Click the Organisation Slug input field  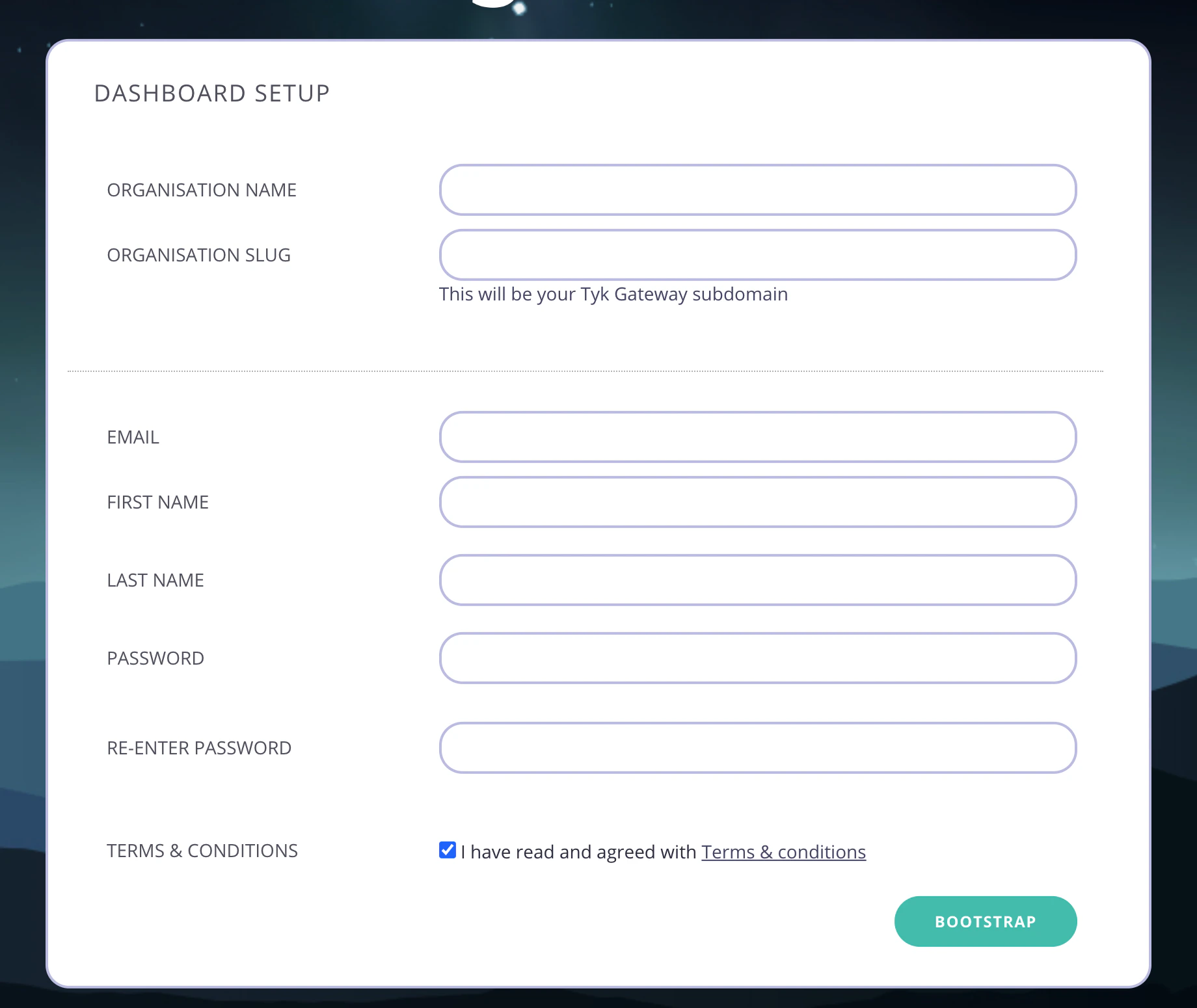coord(757,254)
